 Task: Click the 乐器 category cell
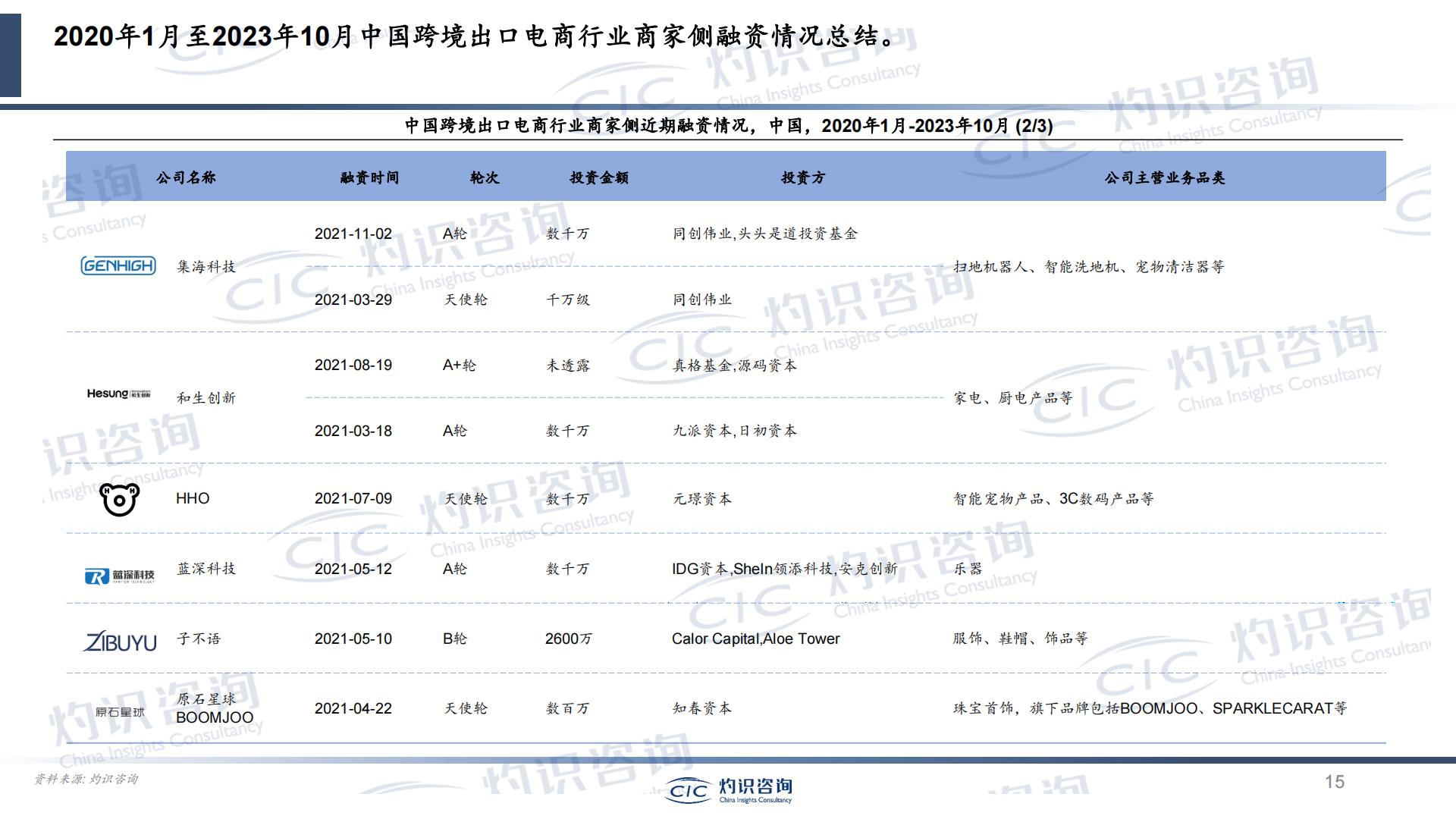pos(968,568)
